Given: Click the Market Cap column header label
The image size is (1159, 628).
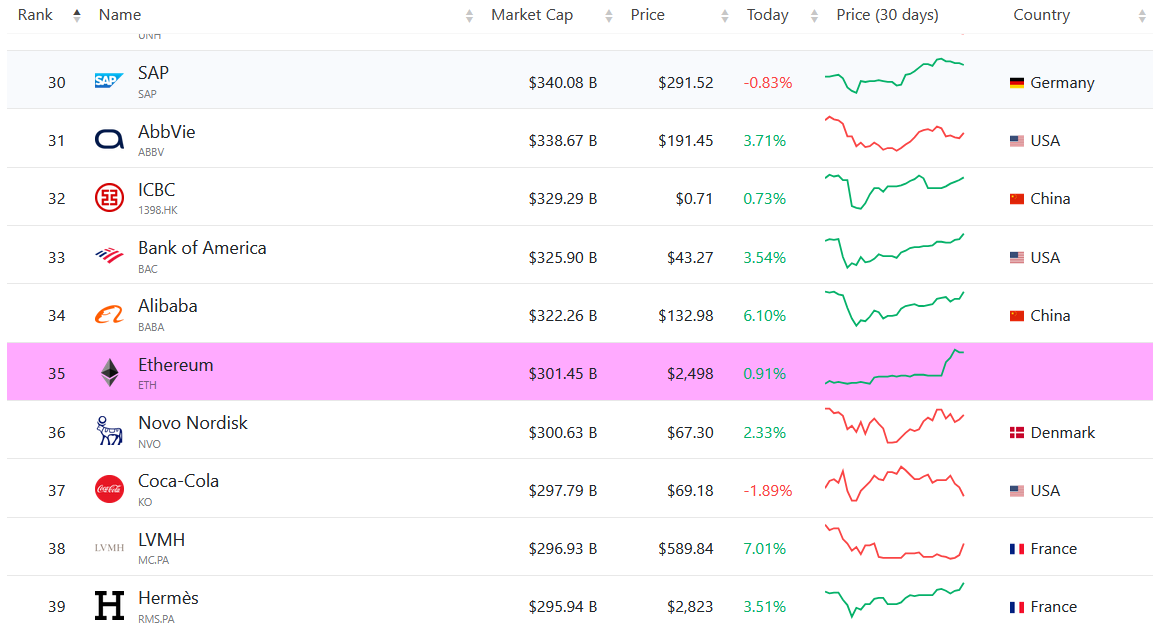Looking at the screenshot, I should pos(532,15).
